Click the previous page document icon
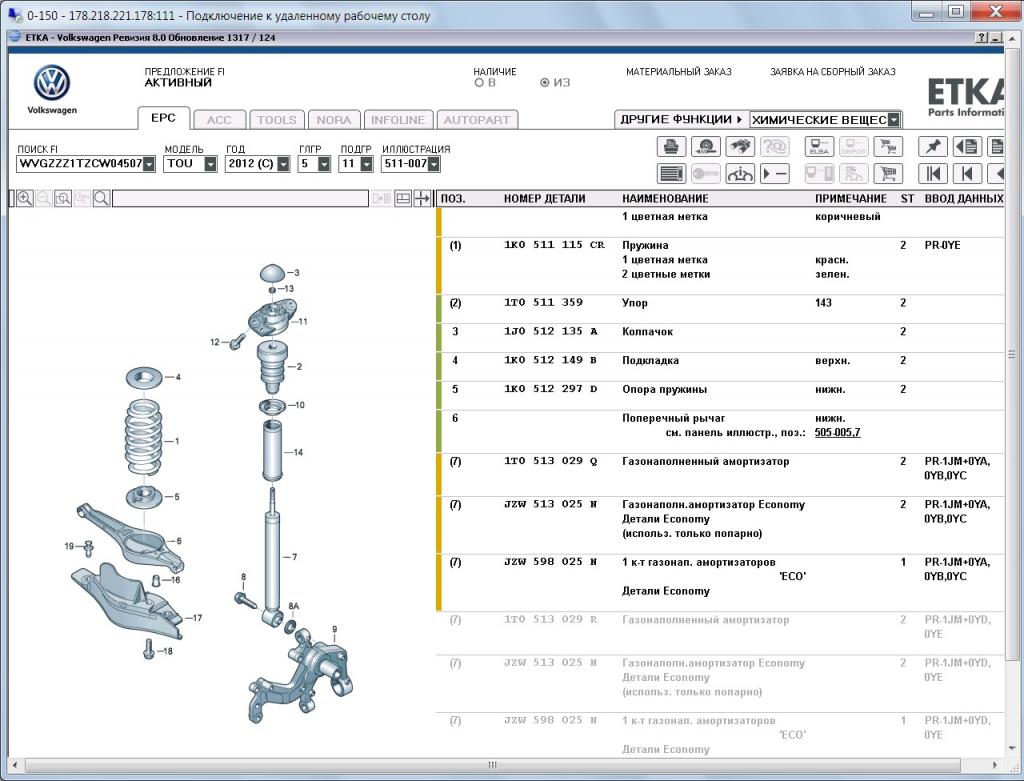The width and height of the screenshot is (1024, 781). tap(967, 146)
